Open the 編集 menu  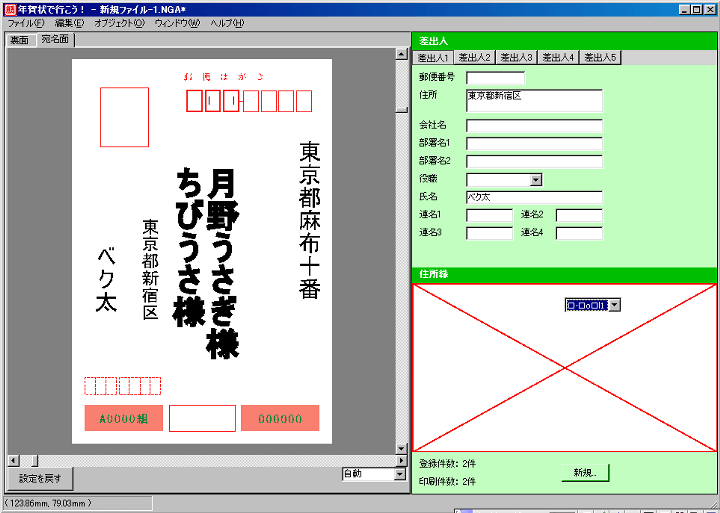(x=69, y=23)
